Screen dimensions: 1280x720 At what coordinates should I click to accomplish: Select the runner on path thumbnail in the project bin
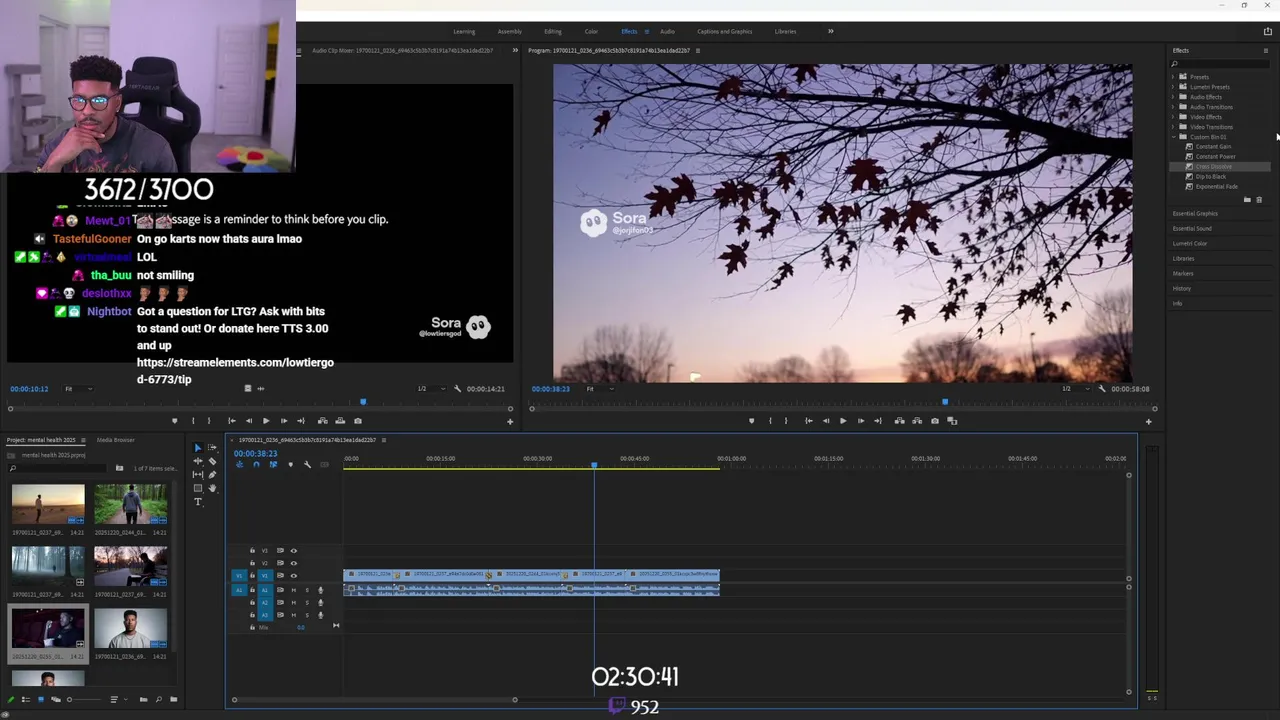point(130,504)
